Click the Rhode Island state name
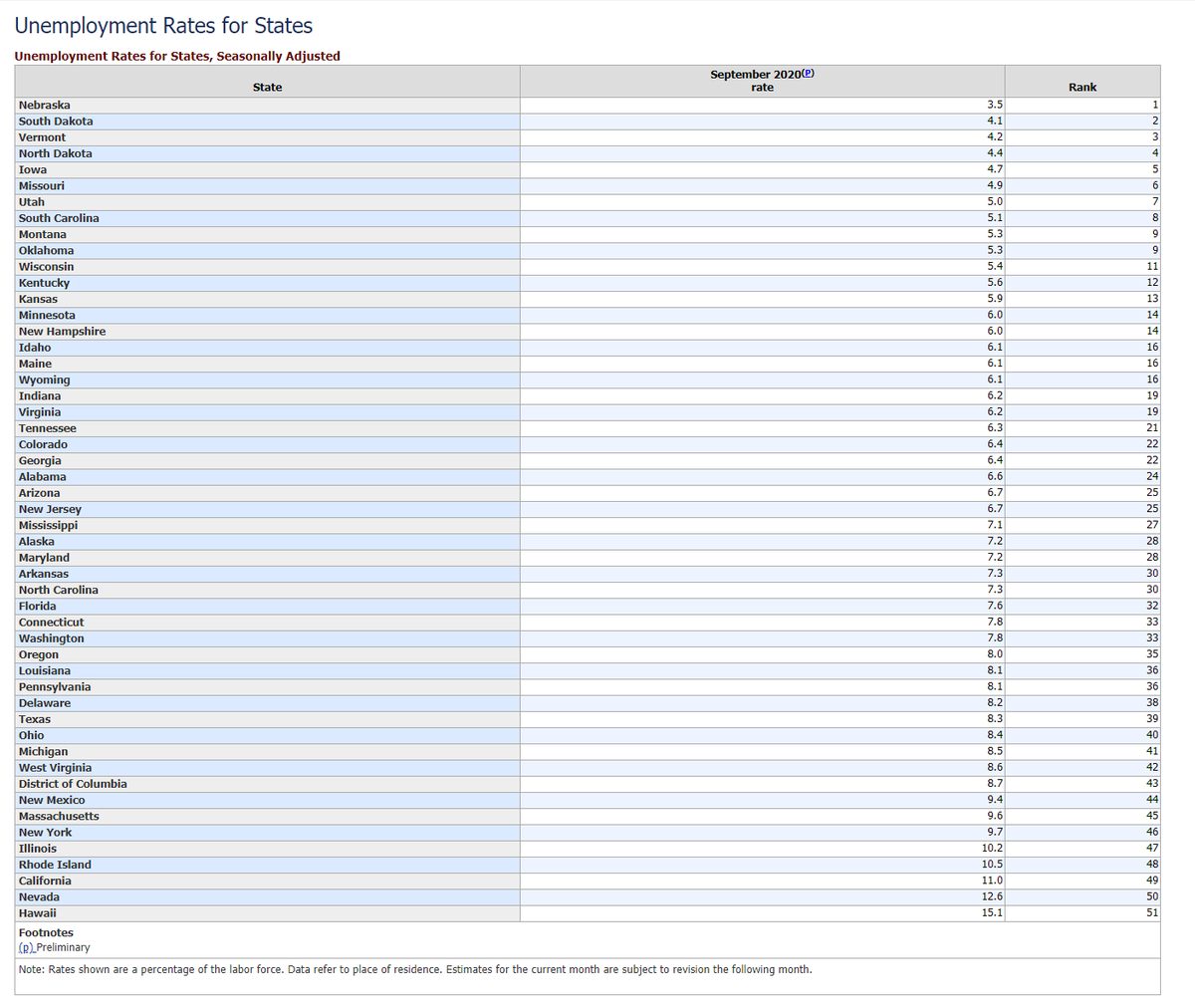This screenshot has height=1008, width=1195. click(x=55, y=865)
